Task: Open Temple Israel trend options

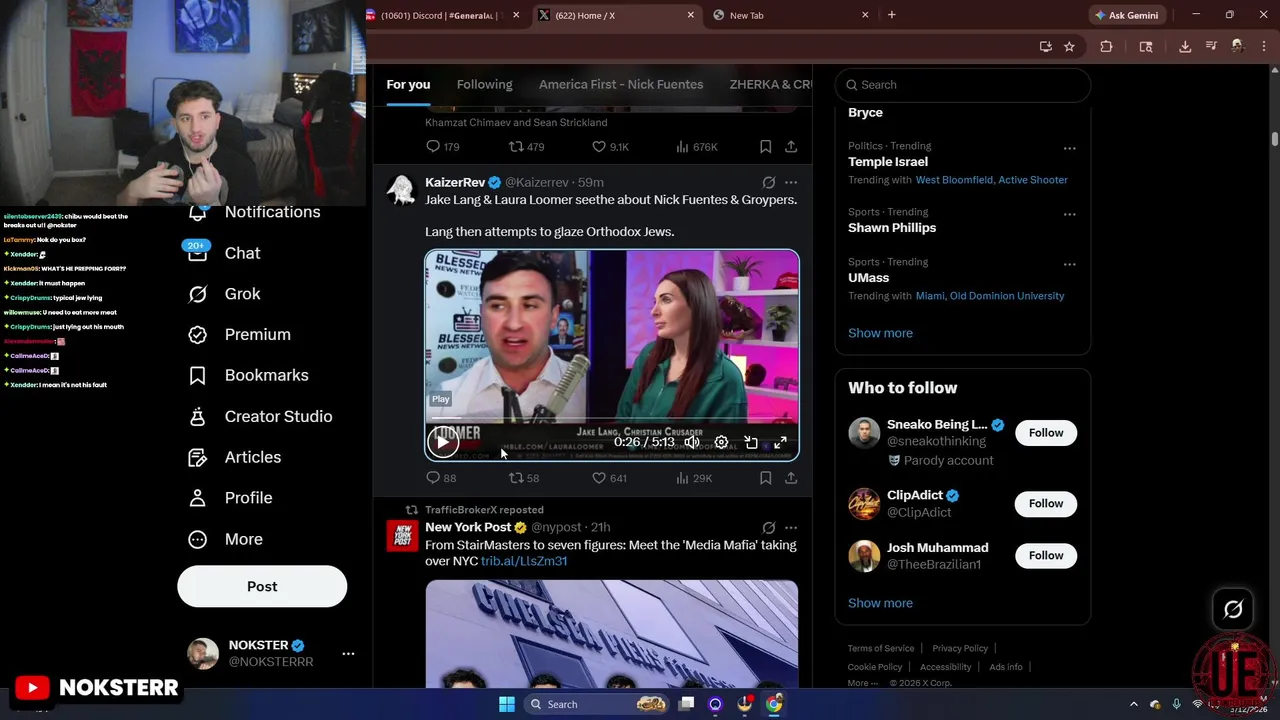Action: [1069, 148]
